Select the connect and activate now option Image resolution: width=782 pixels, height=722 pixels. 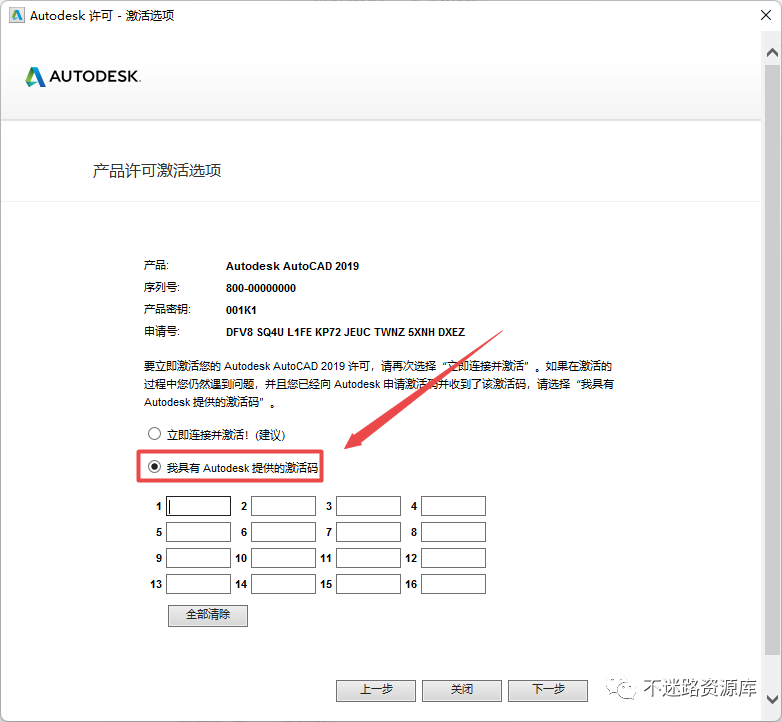pos(154,434)
